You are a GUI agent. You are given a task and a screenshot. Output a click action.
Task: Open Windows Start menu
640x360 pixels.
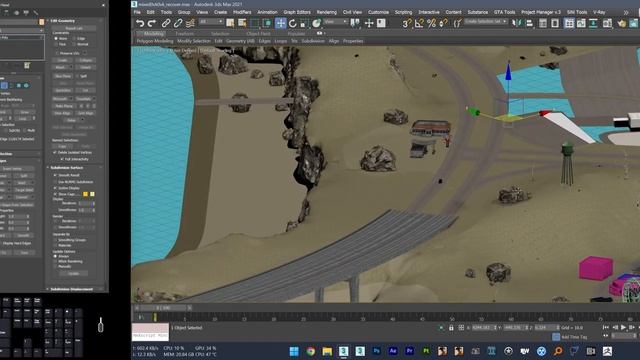[x=294, y=351]
